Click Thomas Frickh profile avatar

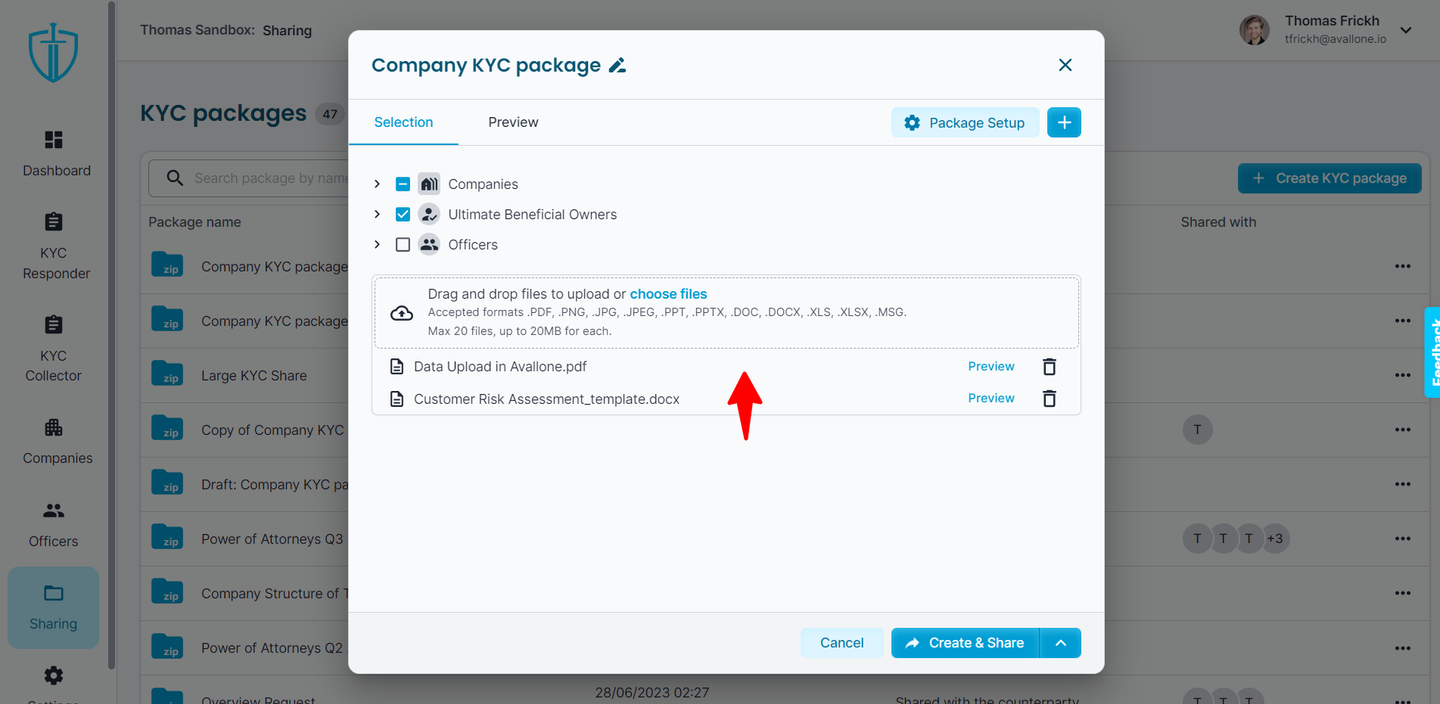point(1254,30)
